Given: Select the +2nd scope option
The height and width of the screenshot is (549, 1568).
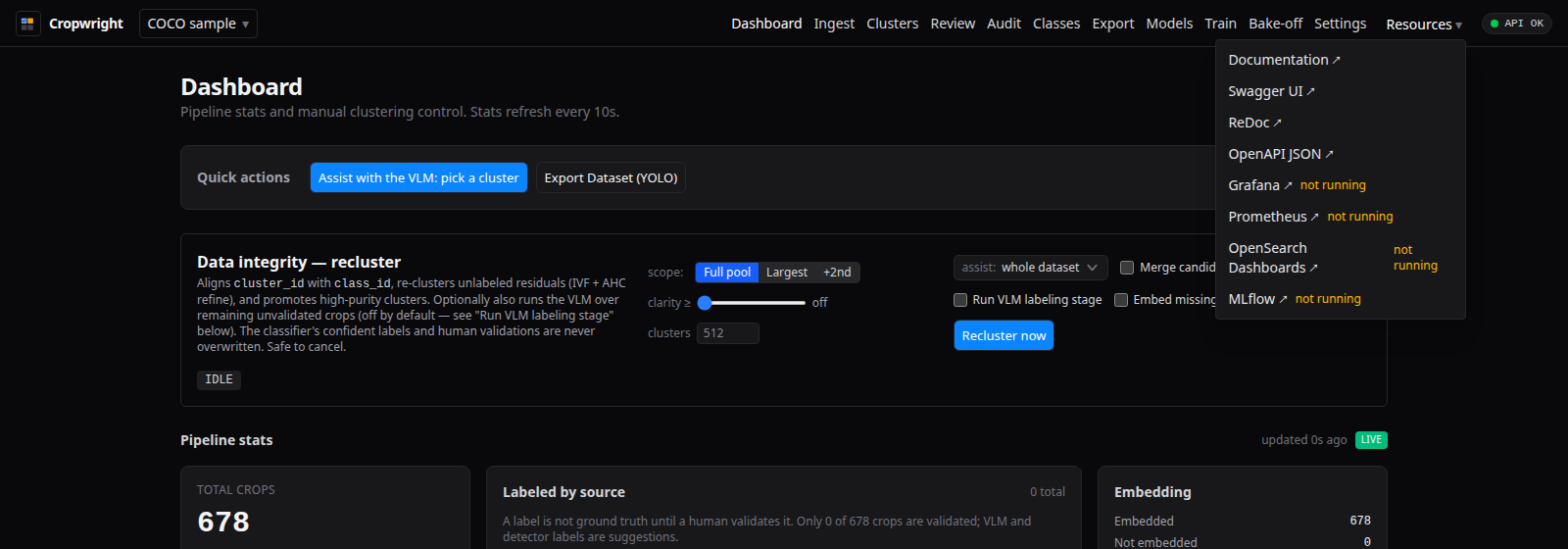Looking at the screenshot, I should coord(837,273).
